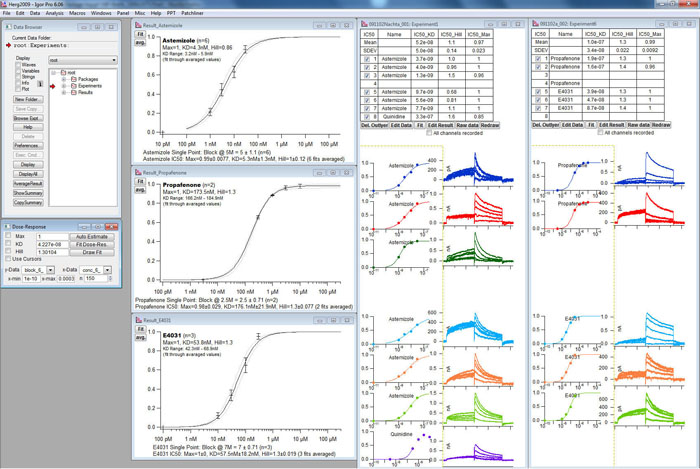Click the info 'i' button beside Display options
Viewport: 700px width, 469px height.
[40, 84]
